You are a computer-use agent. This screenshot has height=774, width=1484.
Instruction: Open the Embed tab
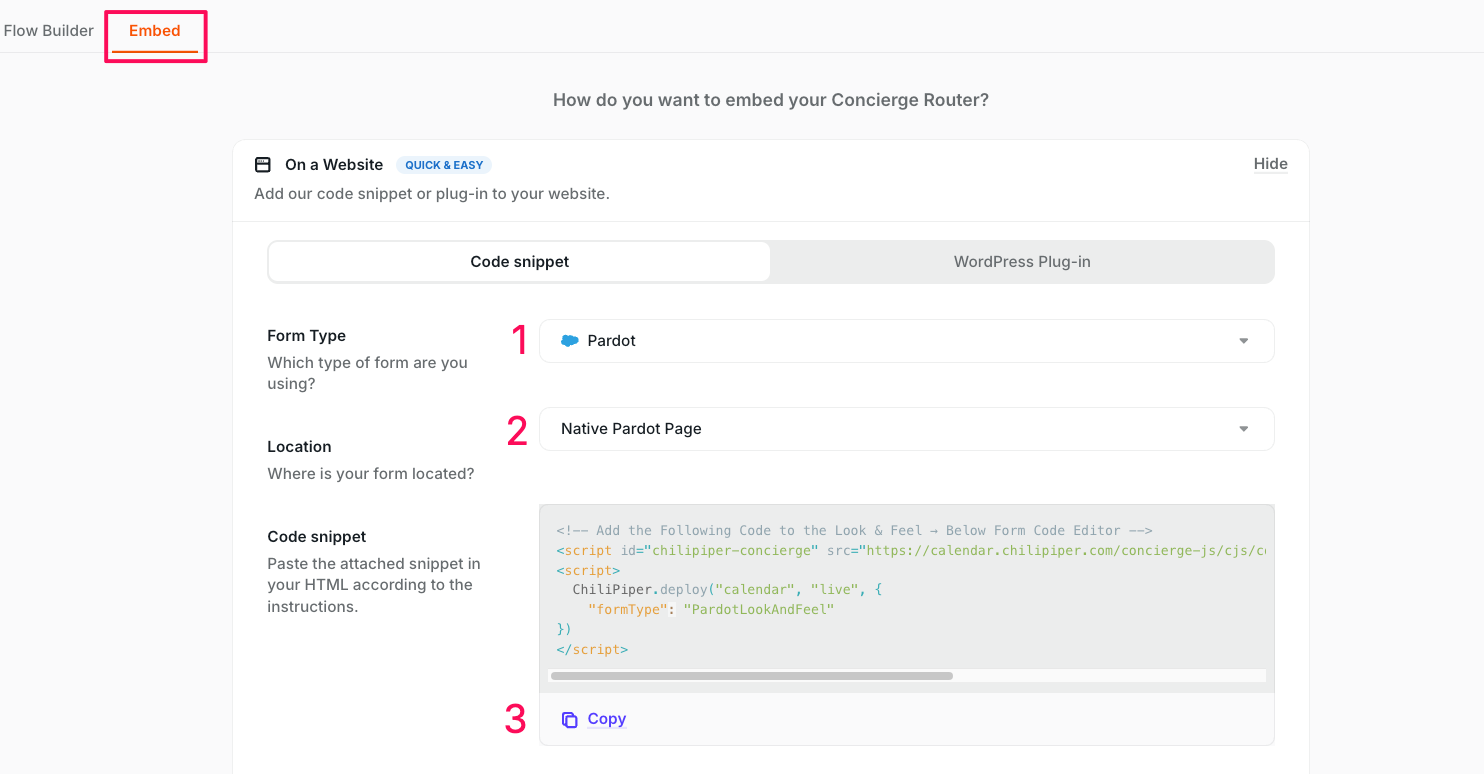pos(155,31)
